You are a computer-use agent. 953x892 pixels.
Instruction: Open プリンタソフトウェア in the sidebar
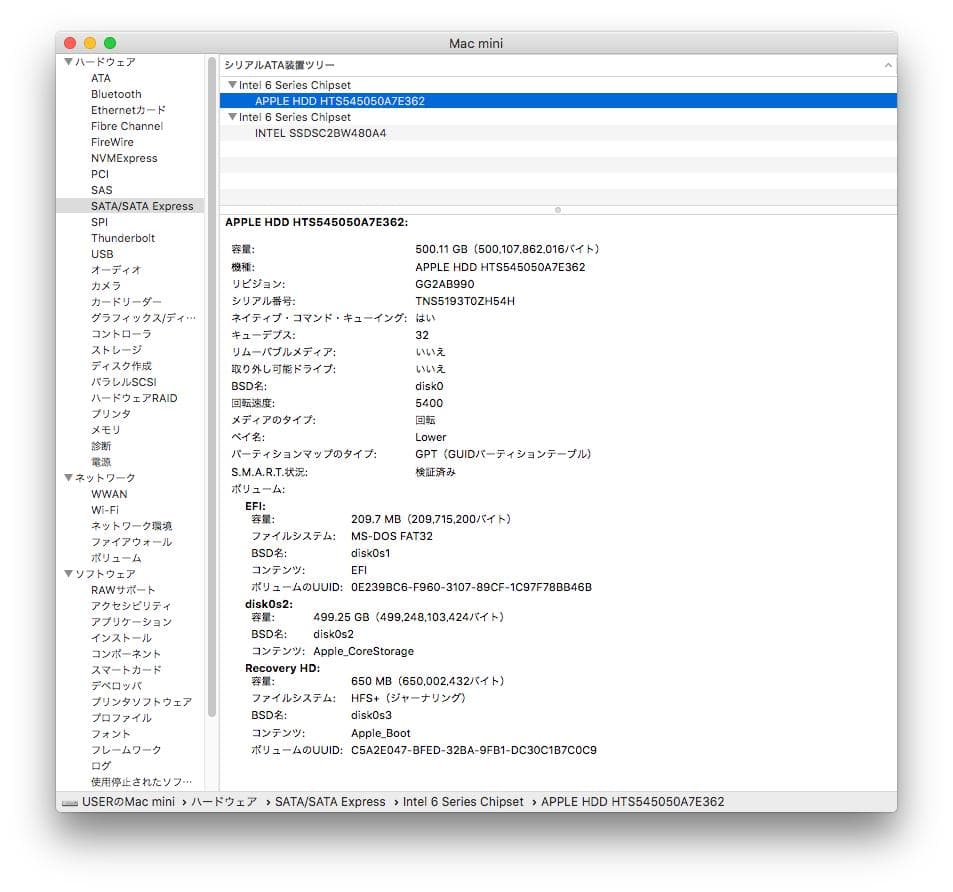pyautogui.click(x=141, y=702)
